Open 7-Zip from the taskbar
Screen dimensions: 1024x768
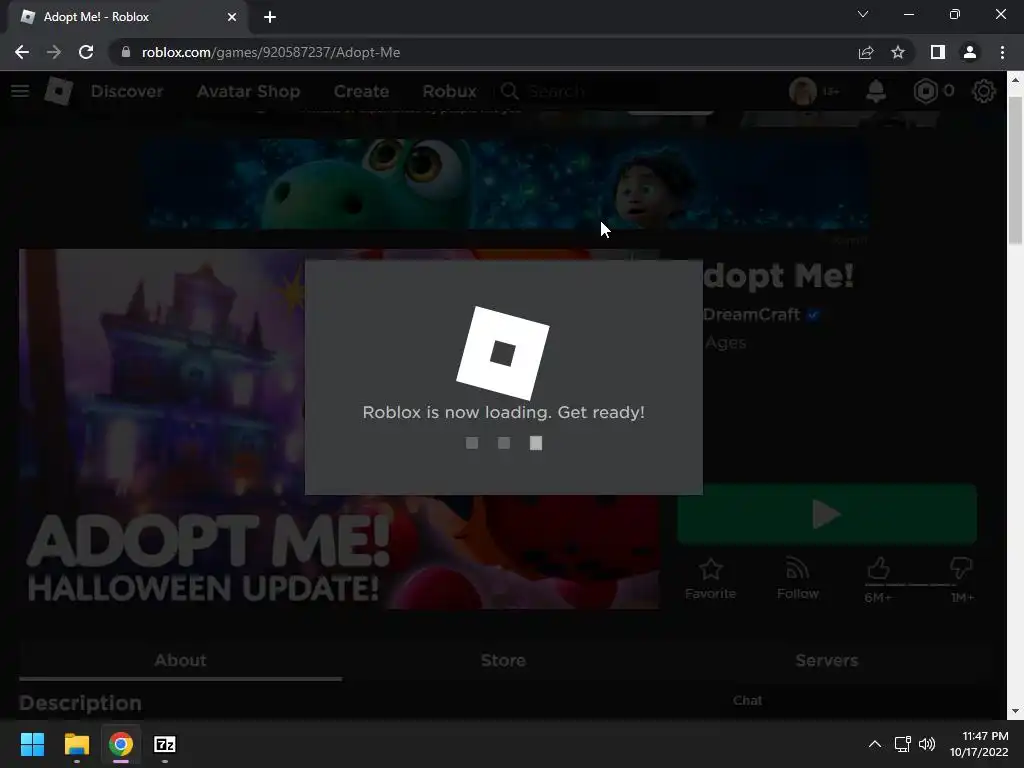pos(165,744)
